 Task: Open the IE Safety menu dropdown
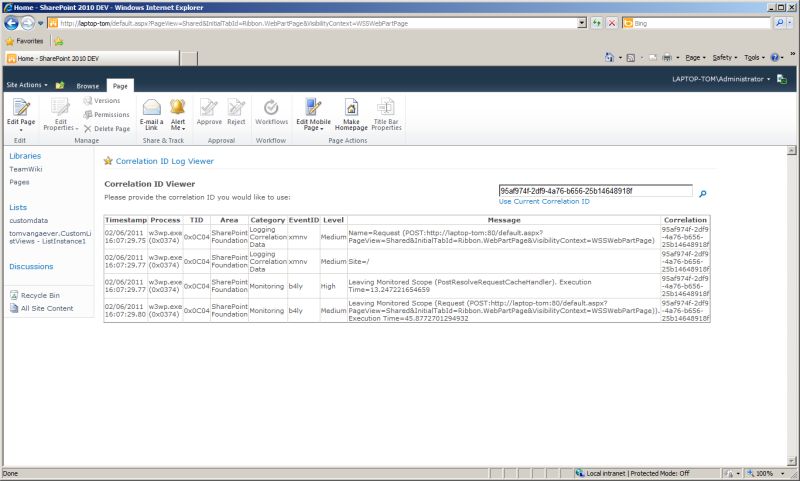(x=724, y=58)
